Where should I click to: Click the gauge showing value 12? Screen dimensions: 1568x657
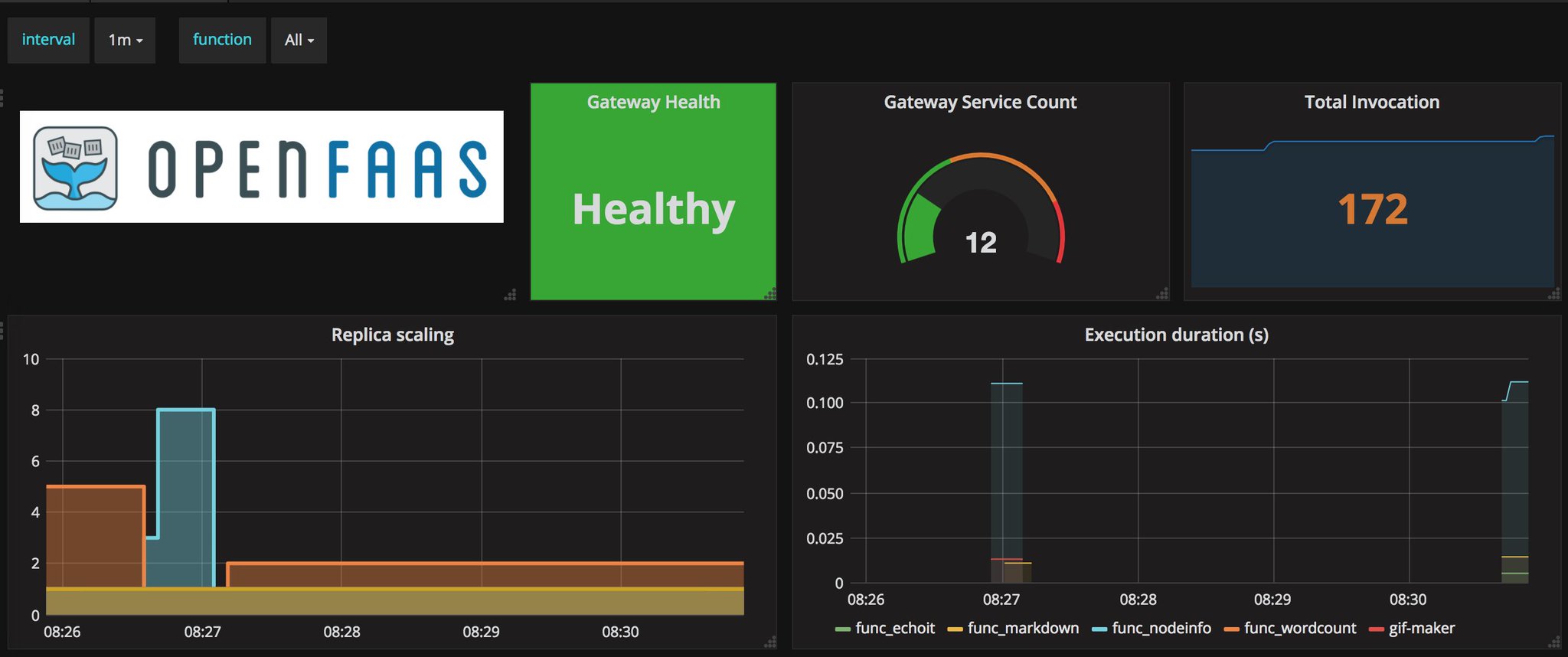[x=981, y=209]
